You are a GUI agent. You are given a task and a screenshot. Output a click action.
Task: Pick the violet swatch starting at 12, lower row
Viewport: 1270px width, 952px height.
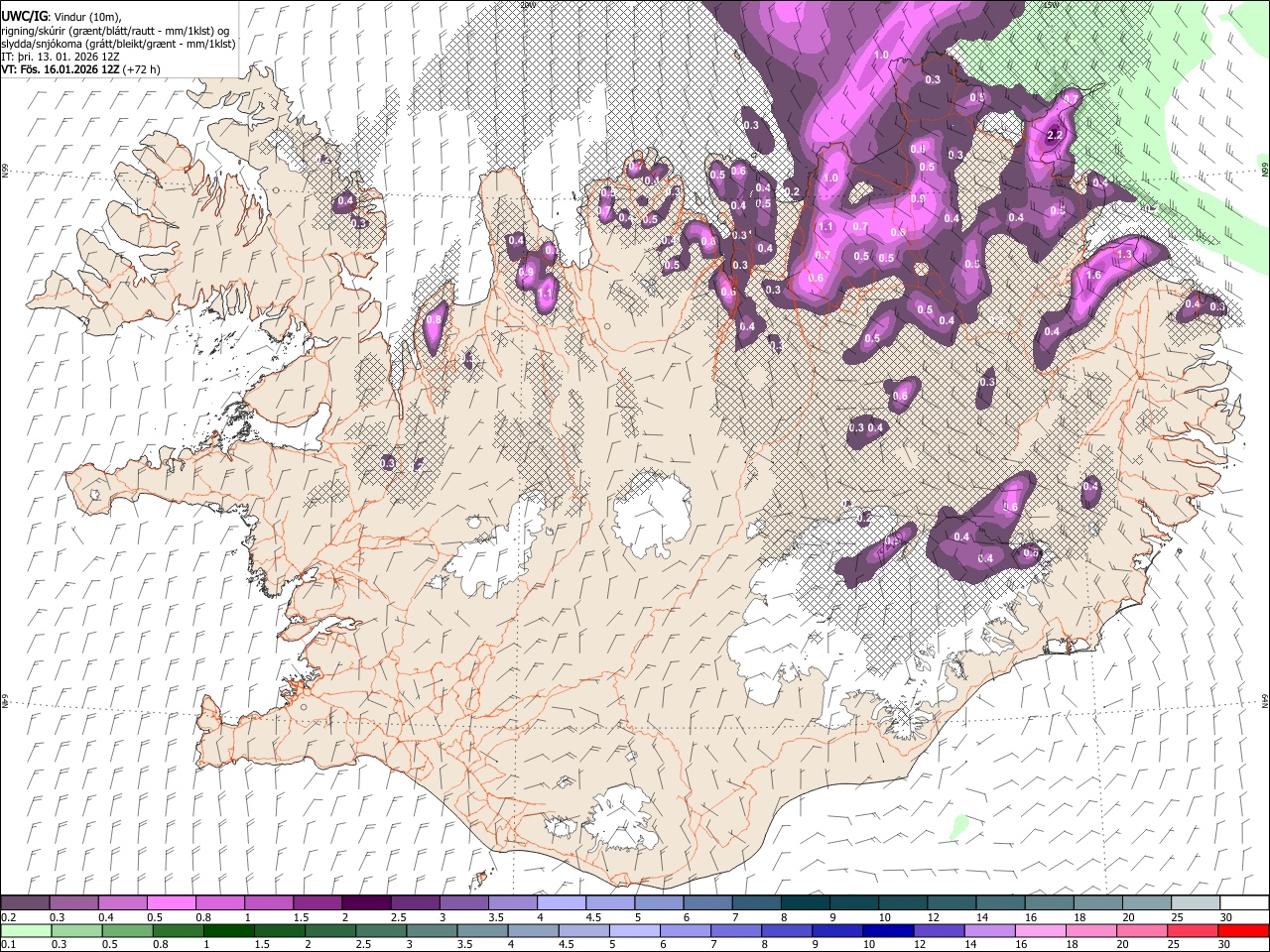click(938, 930)
